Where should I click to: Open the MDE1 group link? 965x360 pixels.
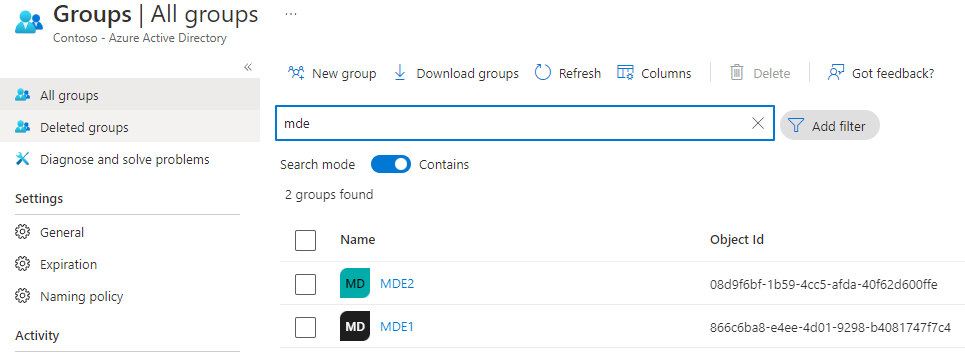397,326
